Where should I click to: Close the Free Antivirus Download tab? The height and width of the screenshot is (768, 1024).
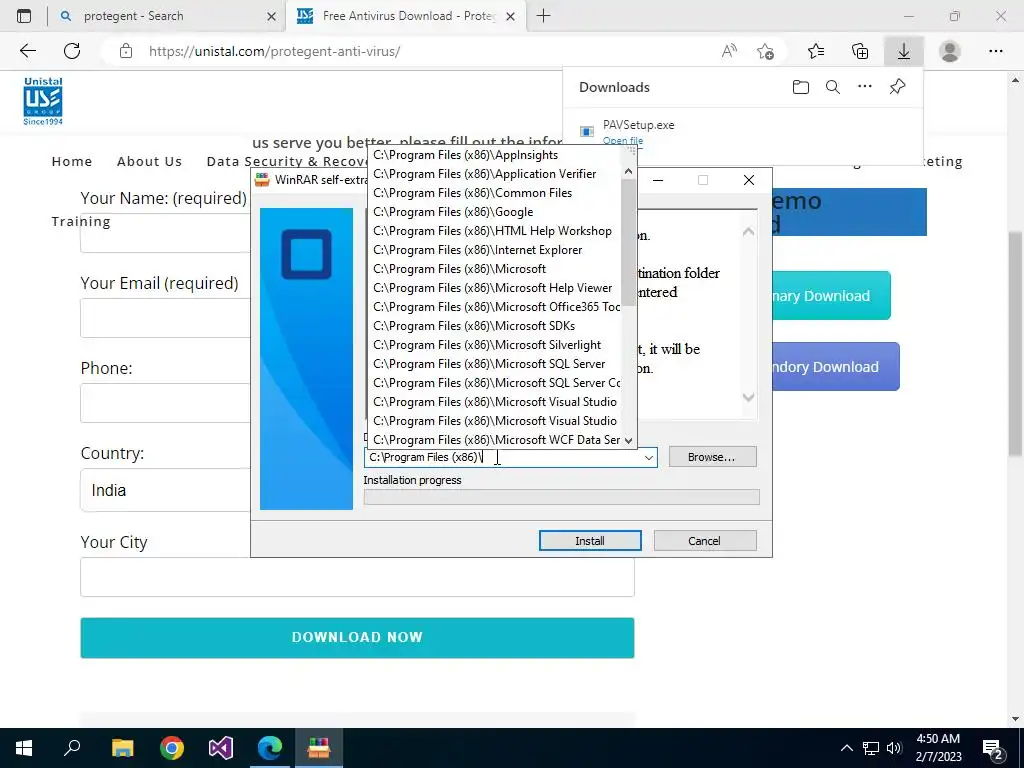pos(511,16)
